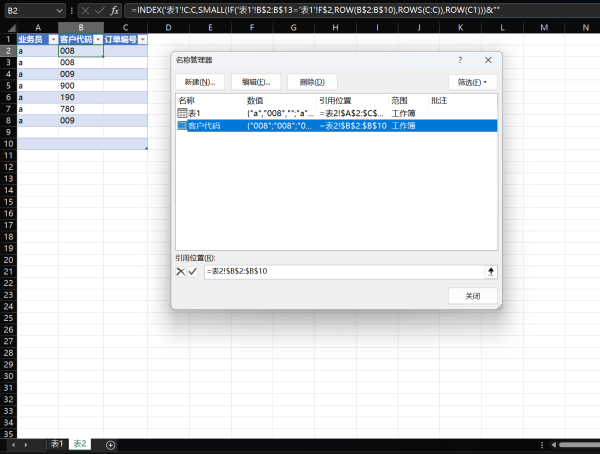This screenshot has height=454, width=600.
Task: Click the 删除(D) button in Name Manager
Action: [x=312, y=82]
